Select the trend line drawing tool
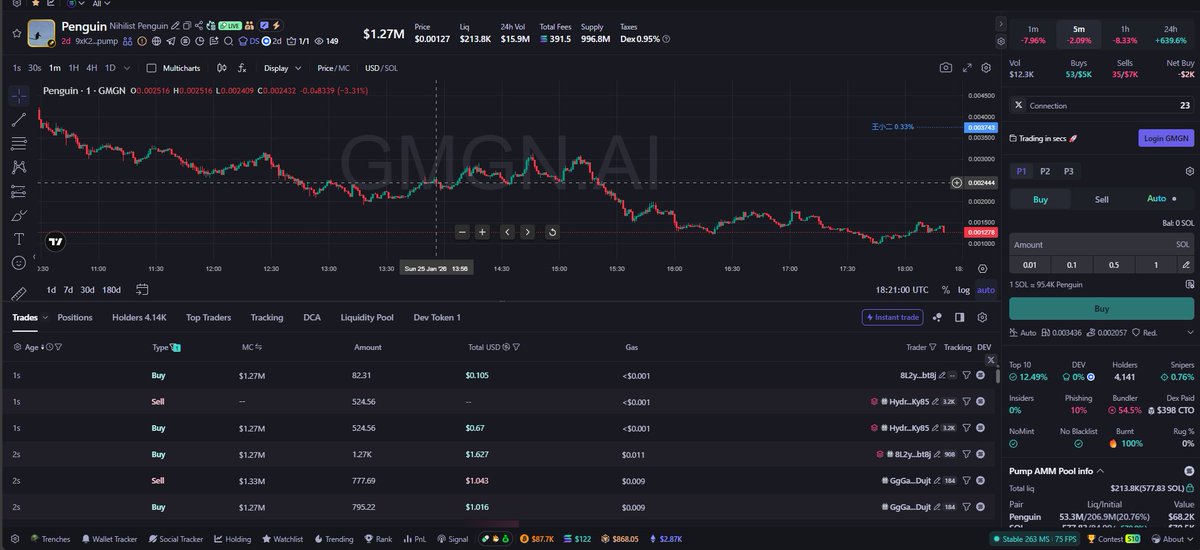 (19, 119)
